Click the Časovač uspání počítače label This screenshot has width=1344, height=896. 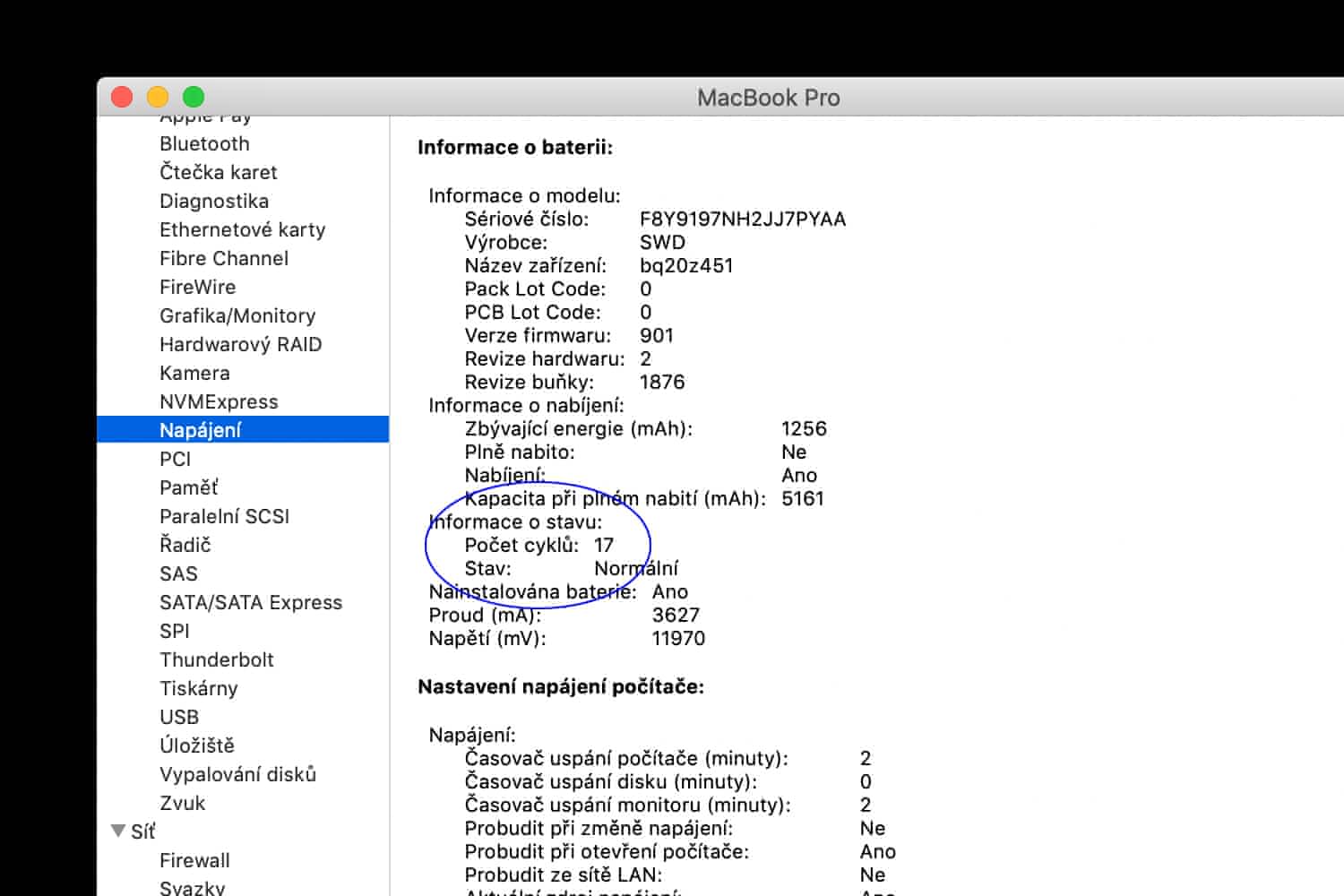coord(626,758)
